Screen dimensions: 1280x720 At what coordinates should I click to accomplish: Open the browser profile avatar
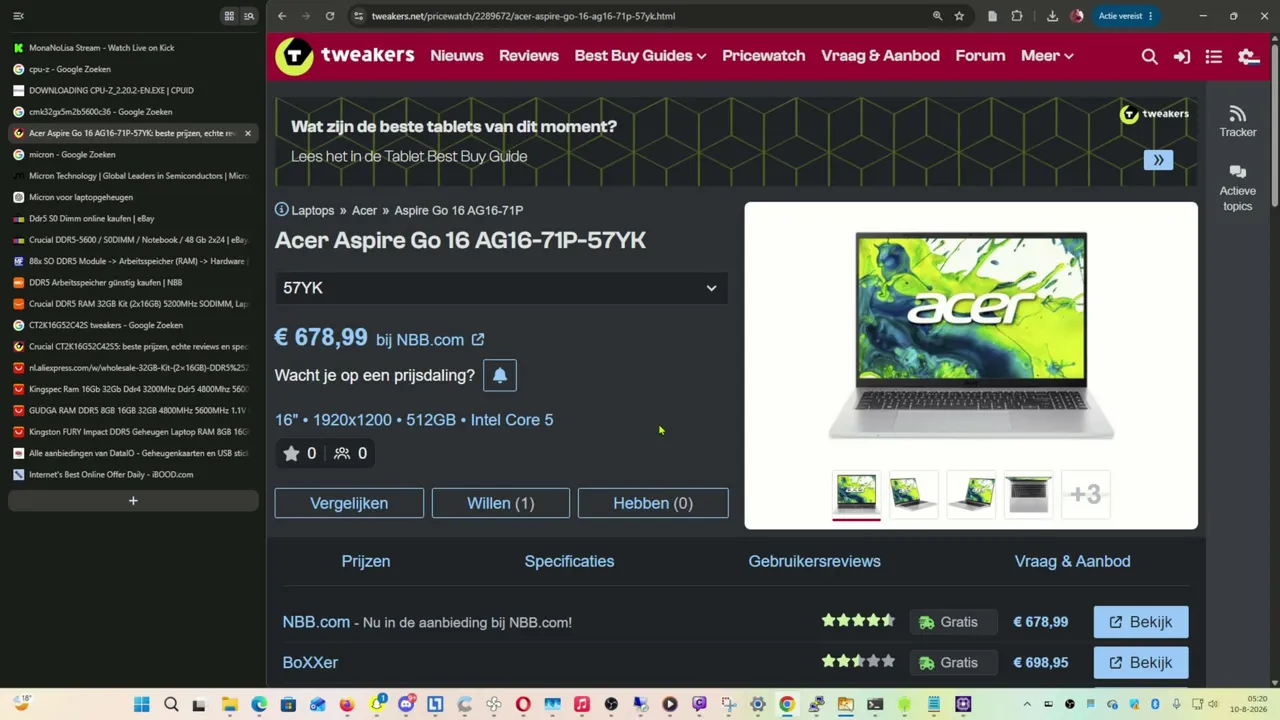[x=1077, y=16]
